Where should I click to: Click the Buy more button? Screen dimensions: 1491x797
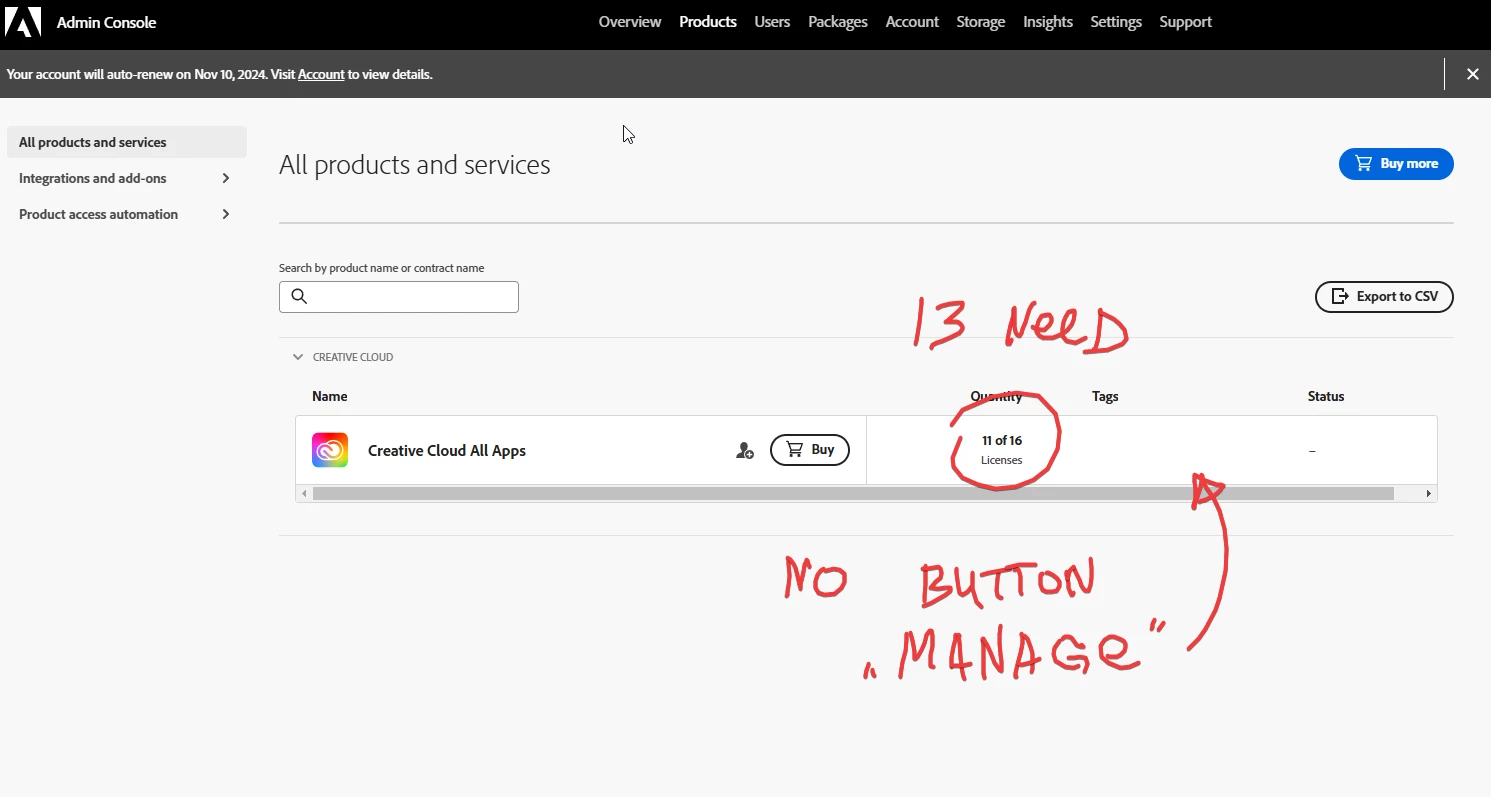[1396, 164]
